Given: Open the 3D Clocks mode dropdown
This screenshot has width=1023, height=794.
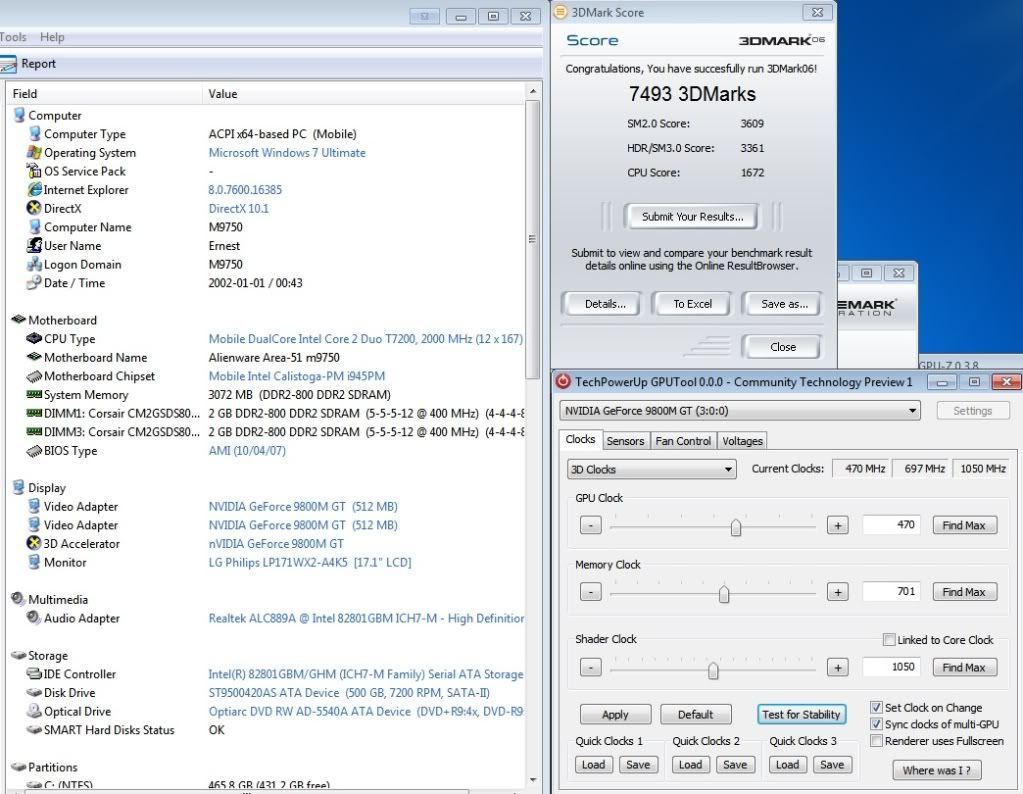Looking at the screenshot, I should (x=652, y=469).
